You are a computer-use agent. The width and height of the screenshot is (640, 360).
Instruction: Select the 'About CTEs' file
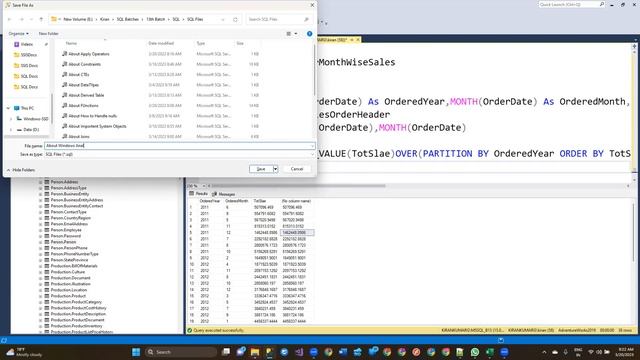coord(78,75)
